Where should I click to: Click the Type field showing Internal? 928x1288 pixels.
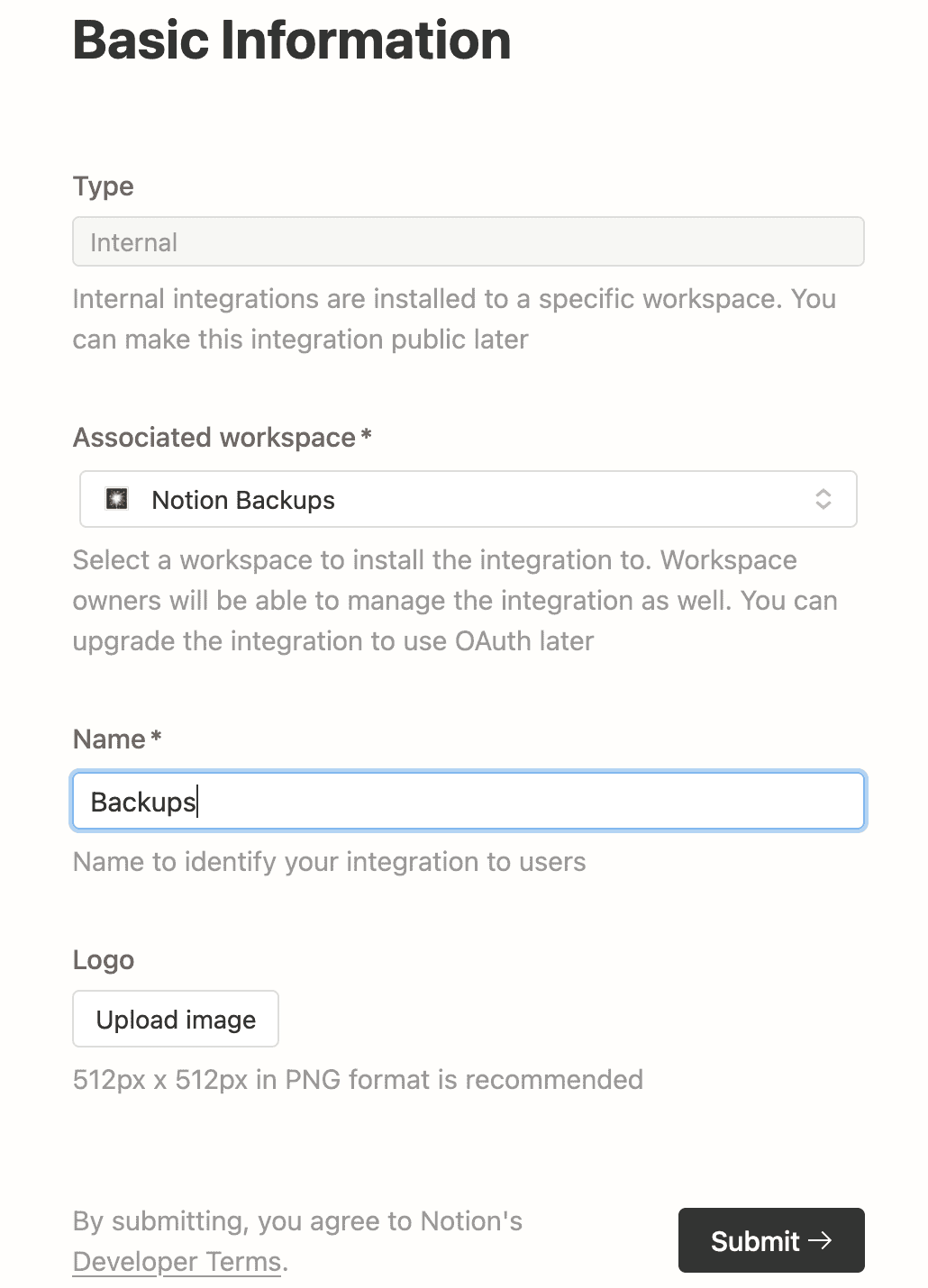(x=469, y=241)
